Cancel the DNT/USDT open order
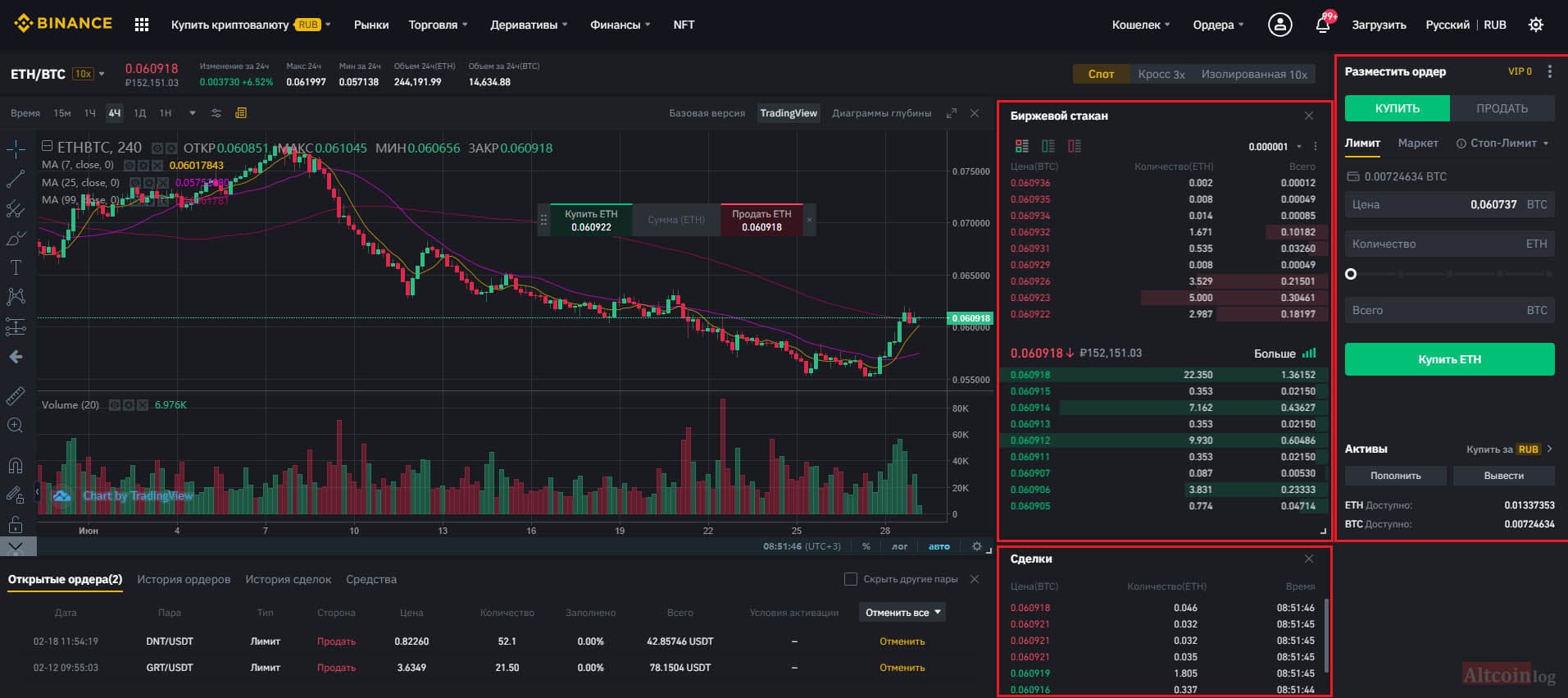Screen dimensions: 1568x698 (902, 641)
